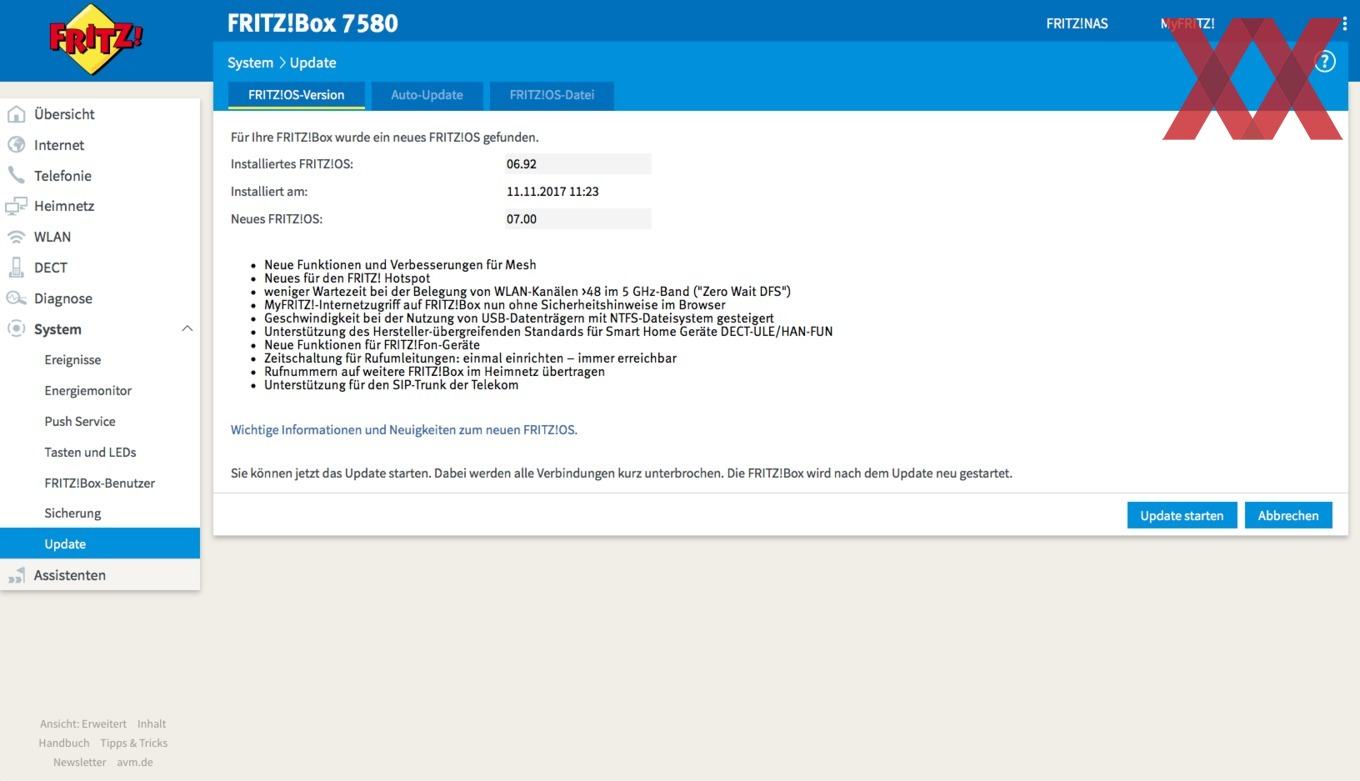Click the FRITZ!Box 7580 title
This screenshot has height=781, width=1360.
click(x=312, y=23)
